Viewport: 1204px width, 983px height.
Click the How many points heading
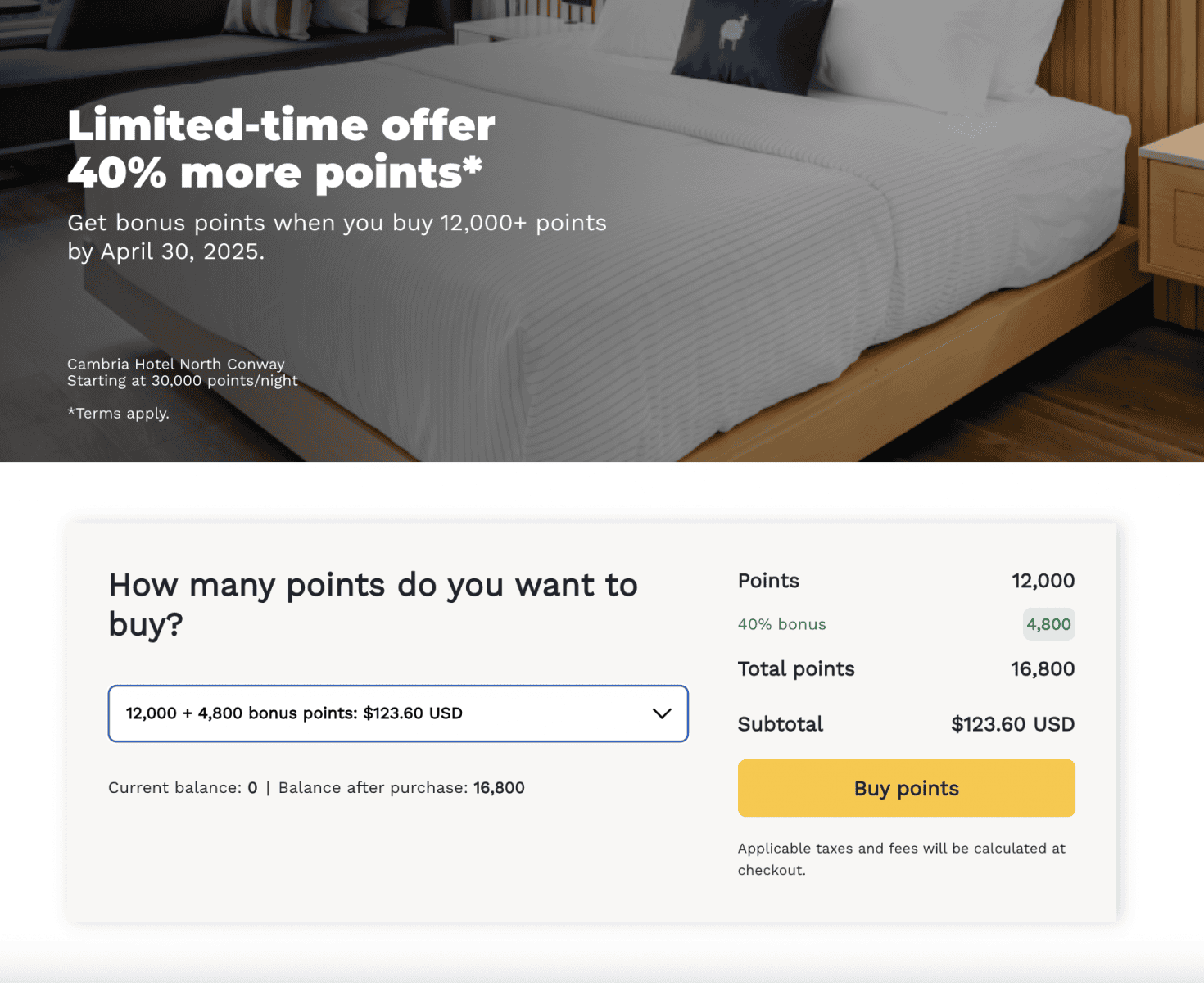coord(373,605)
